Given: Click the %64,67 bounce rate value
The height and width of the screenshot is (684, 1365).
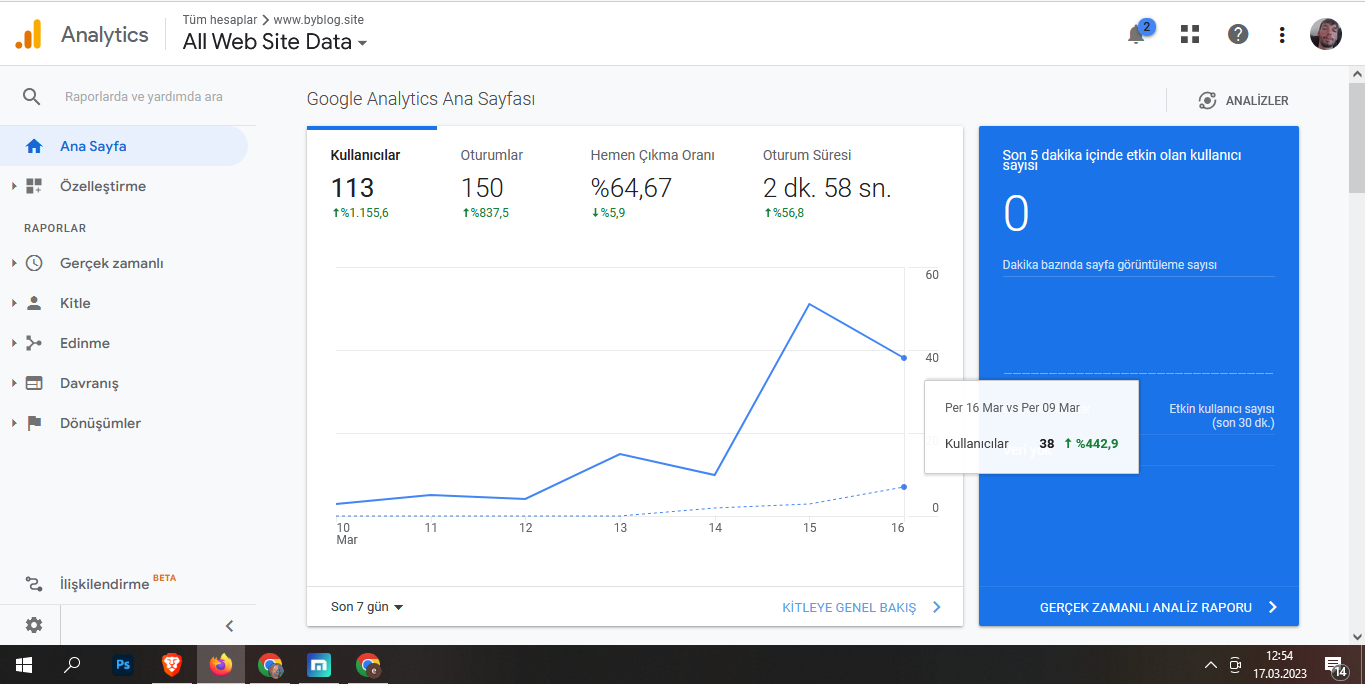Looking at the screenshot, I should [631, 188].
